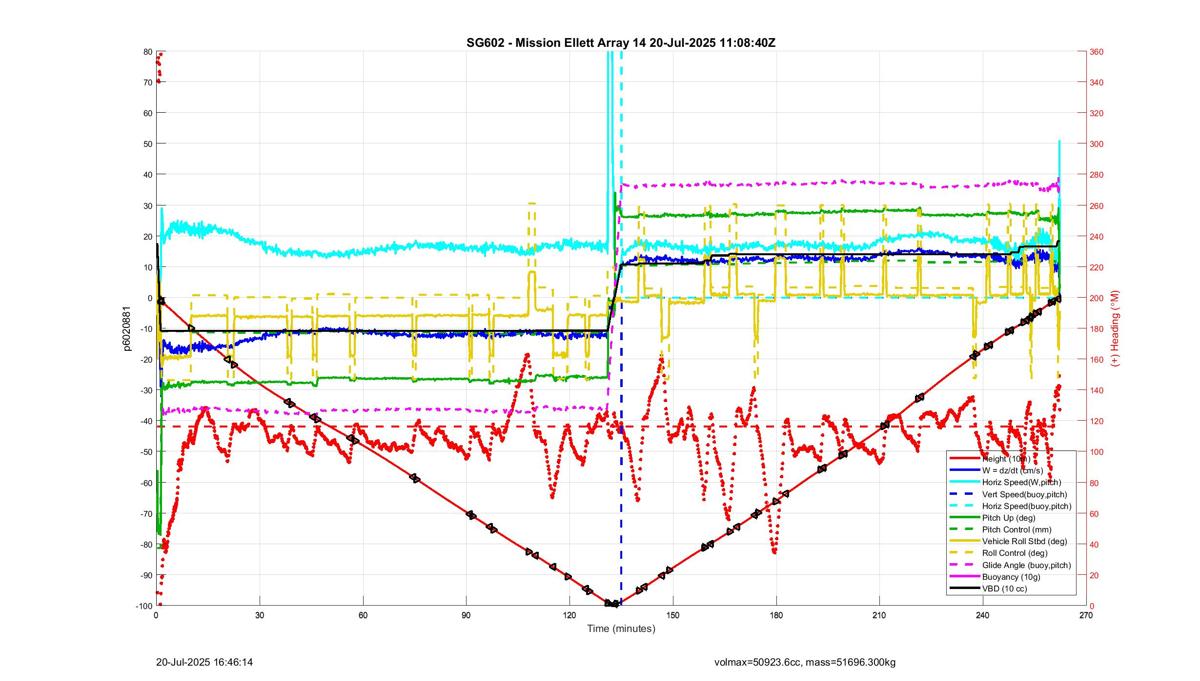The image size is (1200, 681).
Task: Select the time axis tick label "270"
Action: click(x=1086, y=615)
